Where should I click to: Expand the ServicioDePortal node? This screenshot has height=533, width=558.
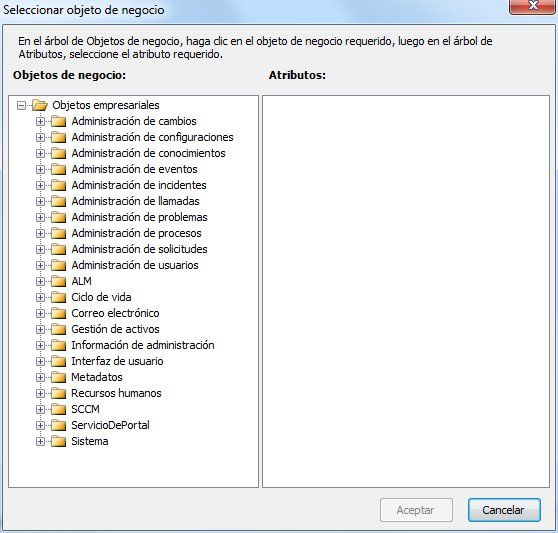40,426
